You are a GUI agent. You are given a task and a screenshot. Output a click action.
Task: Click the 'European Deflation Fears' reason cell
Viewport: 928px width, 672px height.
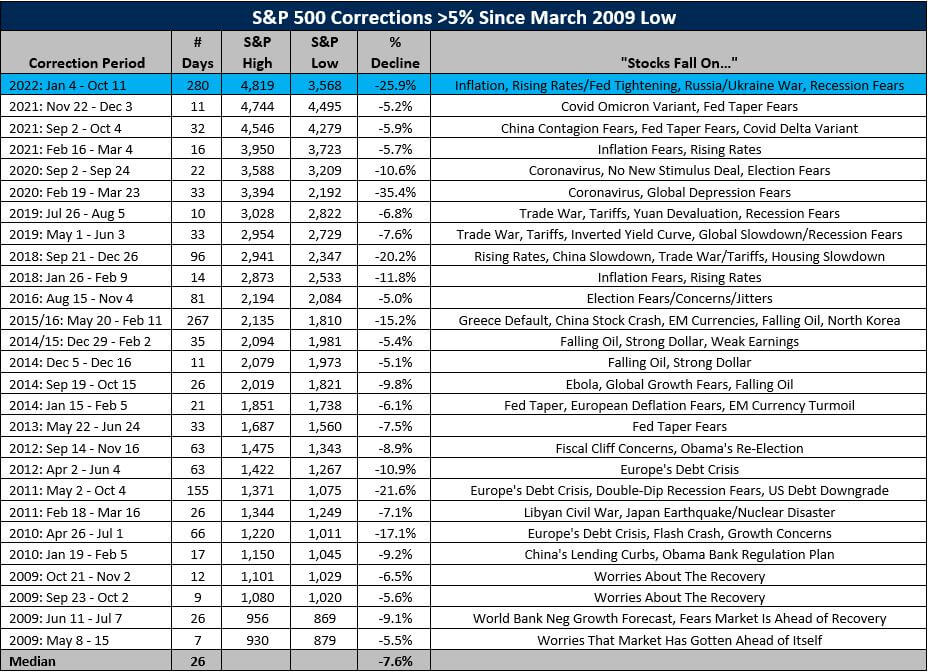click(x=679, y=406)
